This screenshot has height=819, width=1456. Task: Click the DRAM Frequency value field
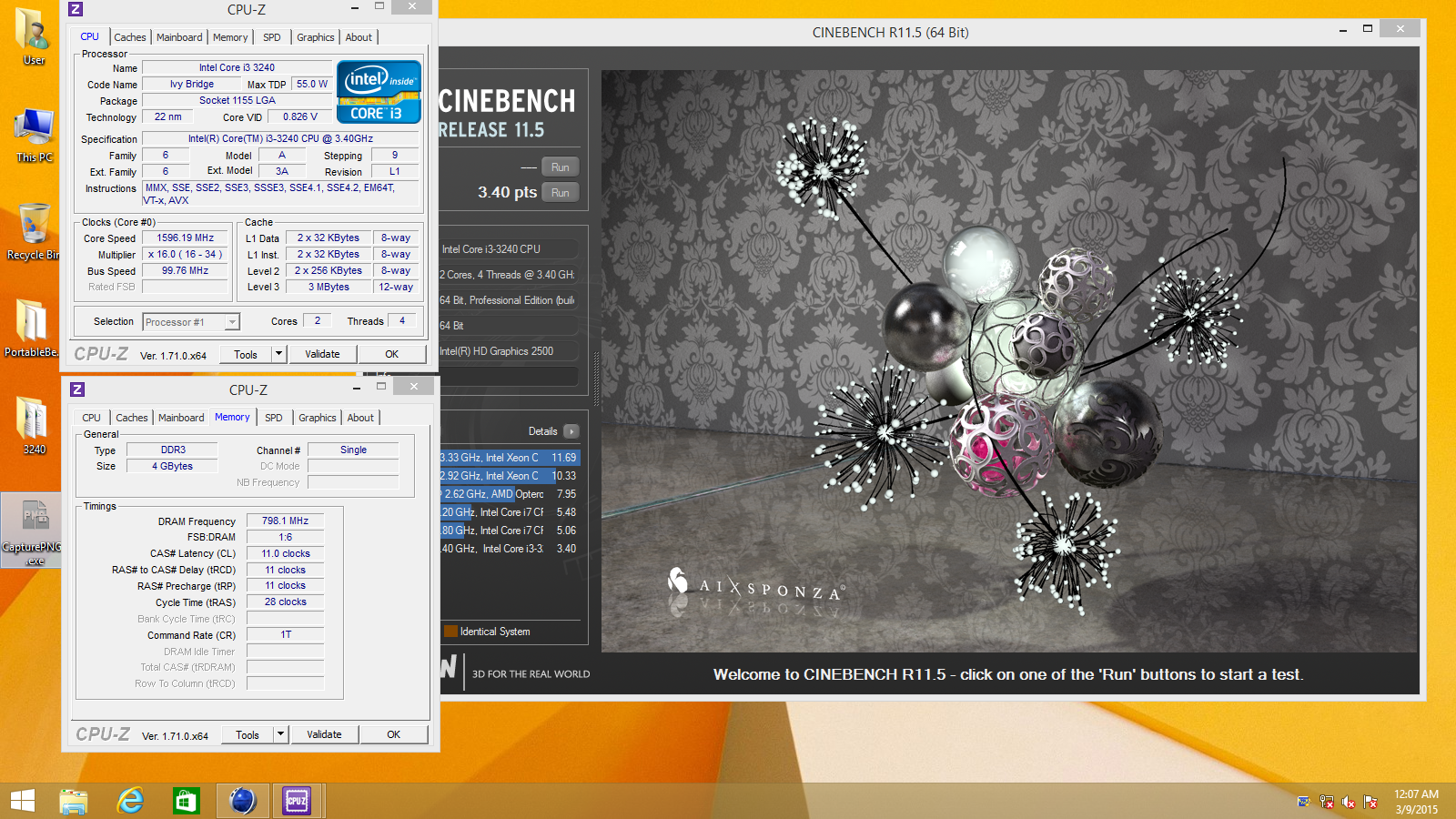point(285,521)
